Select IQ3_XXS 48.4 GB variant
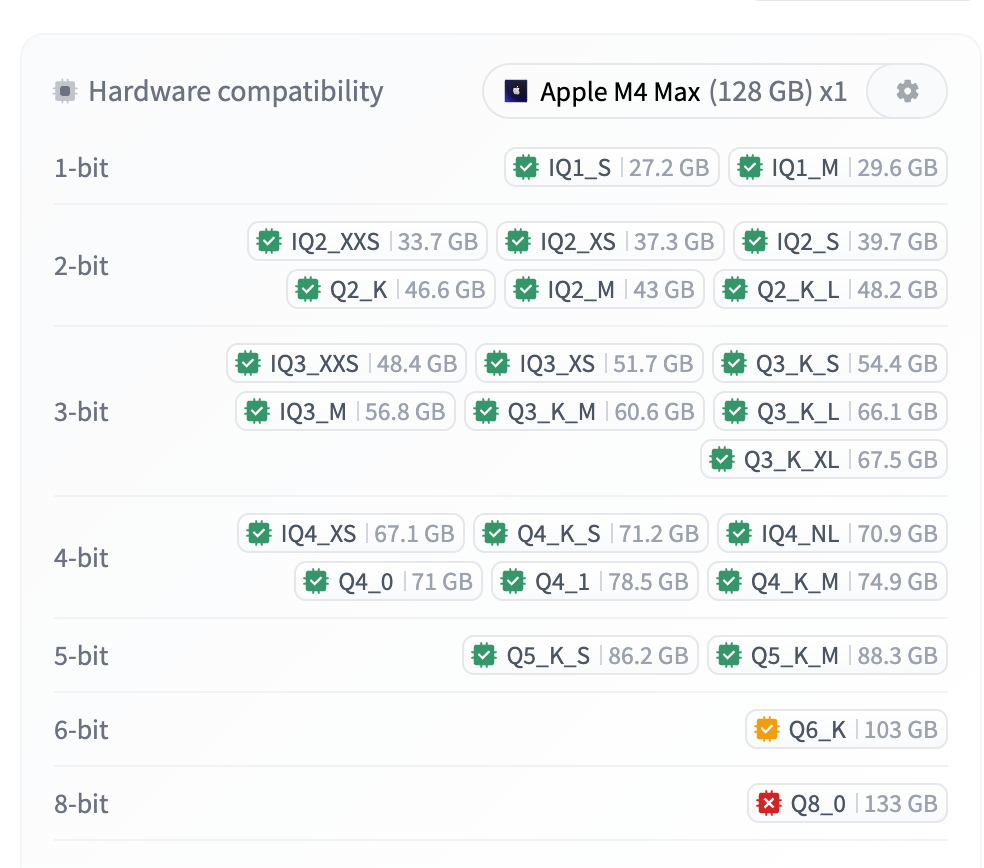984x868 pixels. [x=346, y=363]
